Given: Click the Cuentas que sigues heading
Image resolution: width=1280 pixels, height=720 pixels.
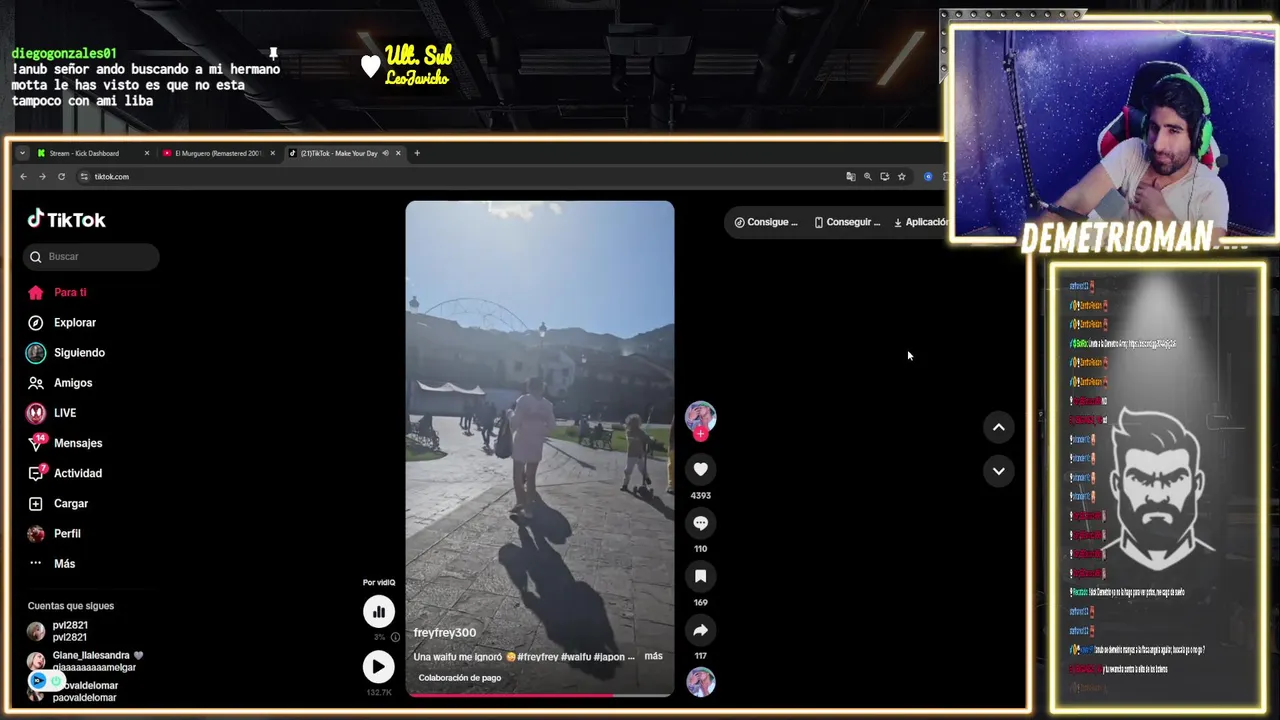Looking at the screenshot, I should pyautogui.click(x=71, y=605).
